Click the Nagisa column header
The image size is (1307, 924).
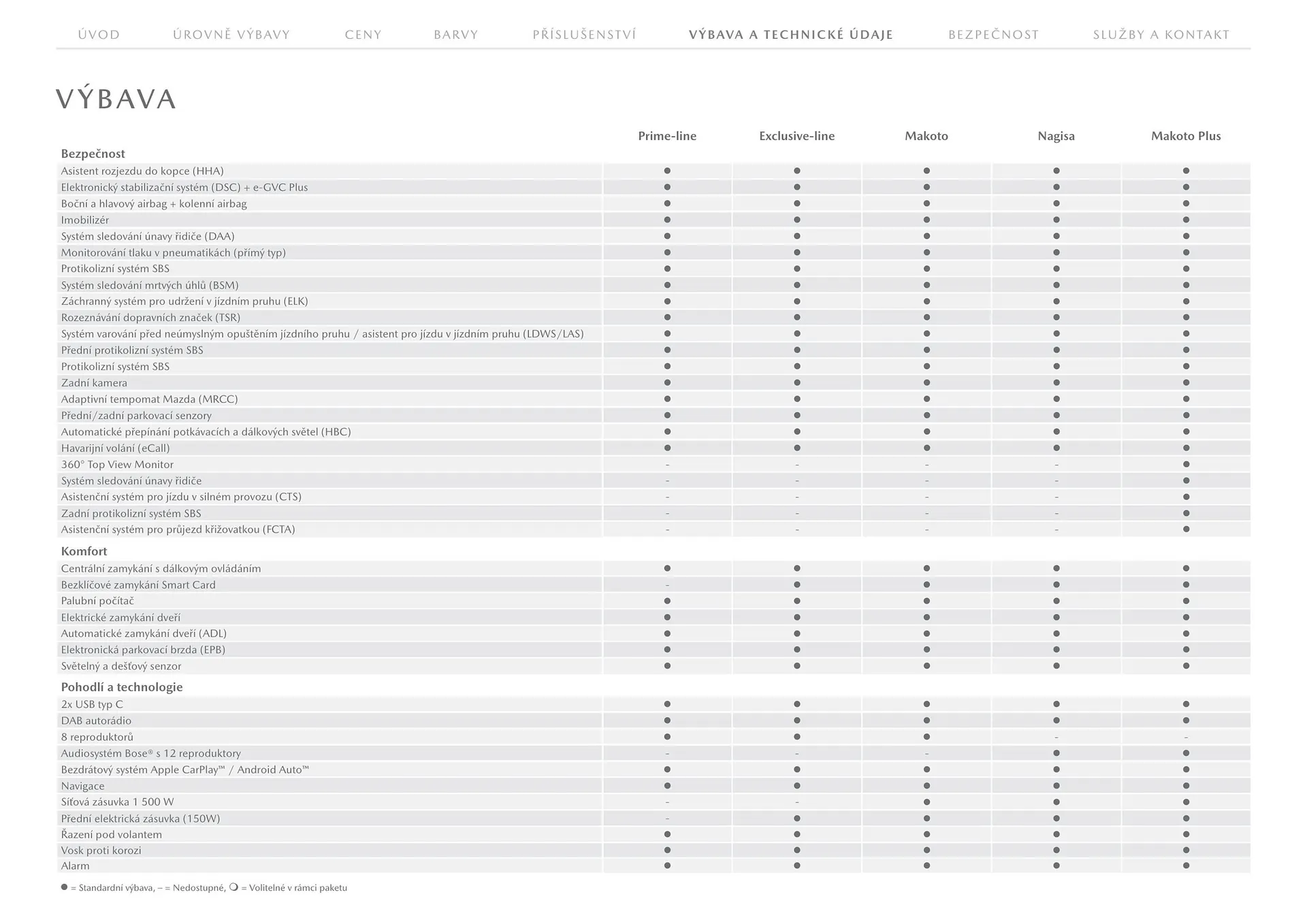click(x=1056, y=136)
